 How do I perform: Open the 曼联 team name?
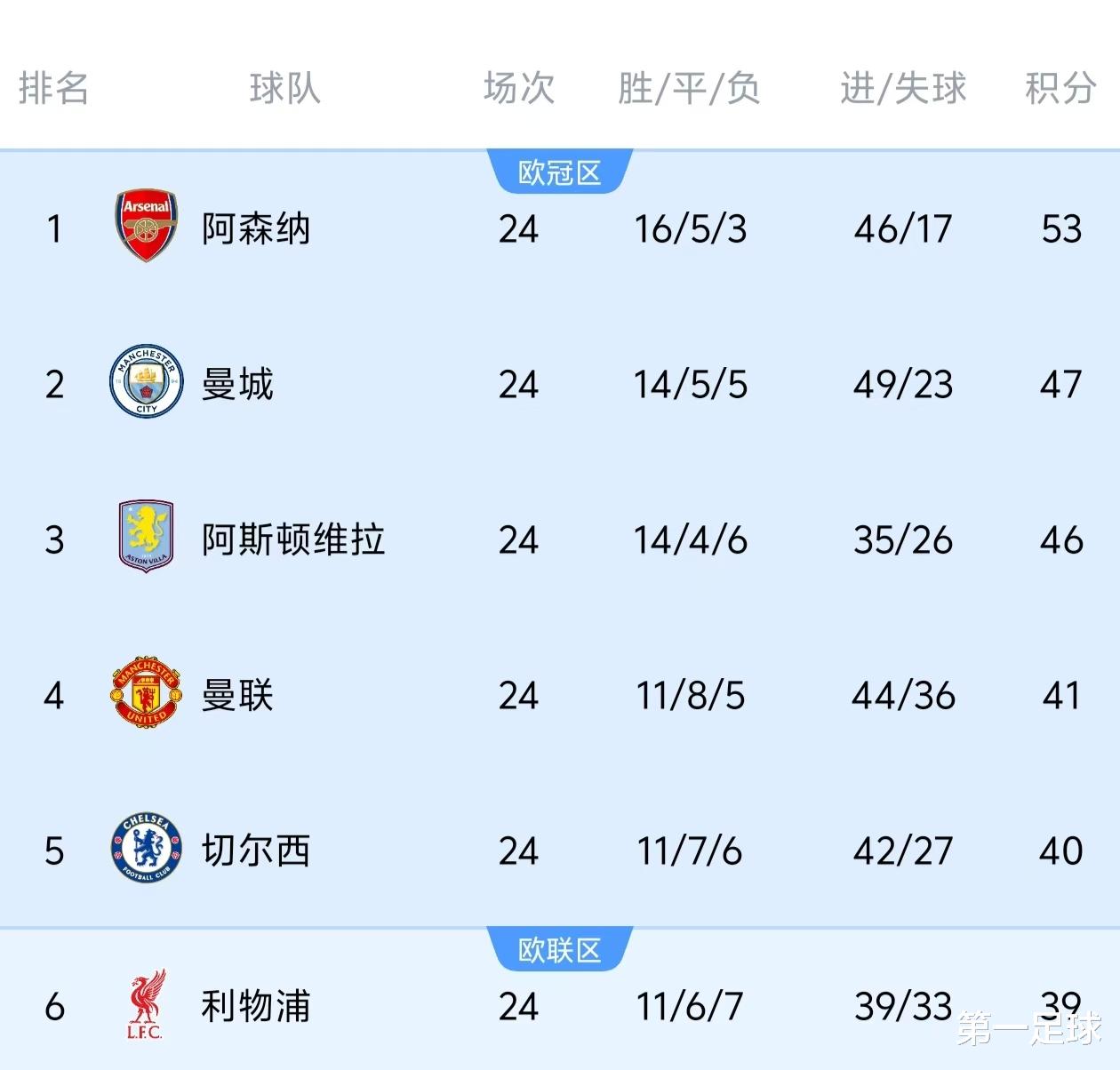tap(237, 695)
